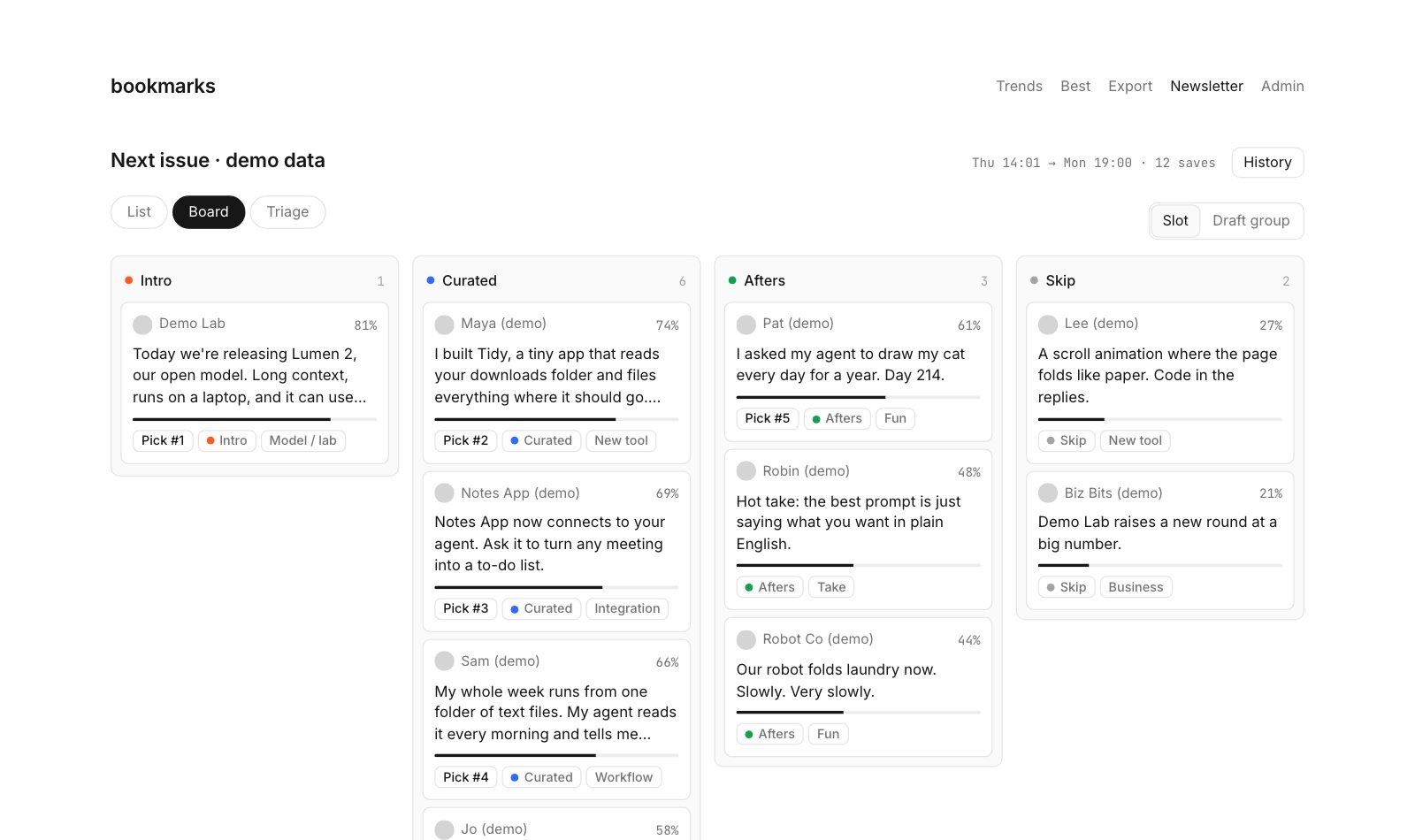Select the Board view
Screen dimensions: 1415x840
click(x=209, y=212)
